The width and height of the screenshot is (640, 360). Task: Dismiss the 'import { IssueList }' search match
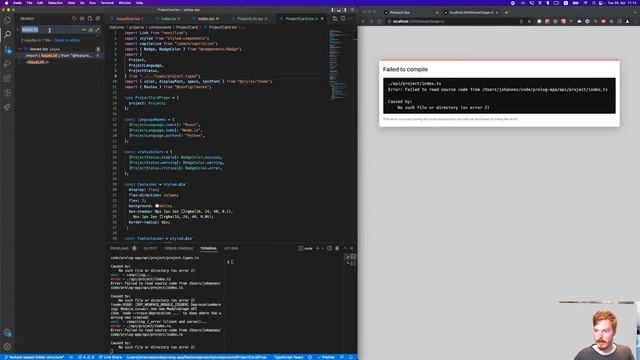click(98, 56)
